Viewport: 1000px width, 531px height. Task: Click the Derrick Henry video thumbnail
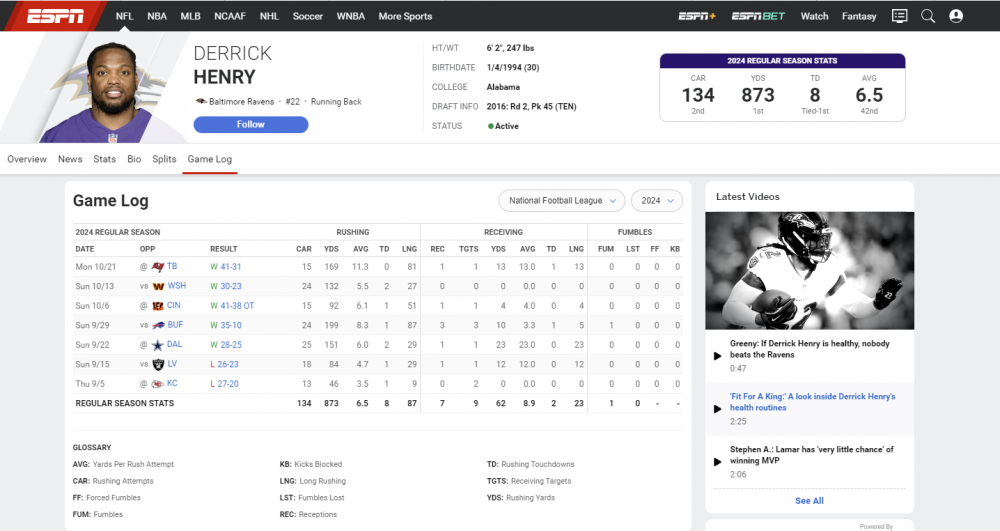coord(809,270)
